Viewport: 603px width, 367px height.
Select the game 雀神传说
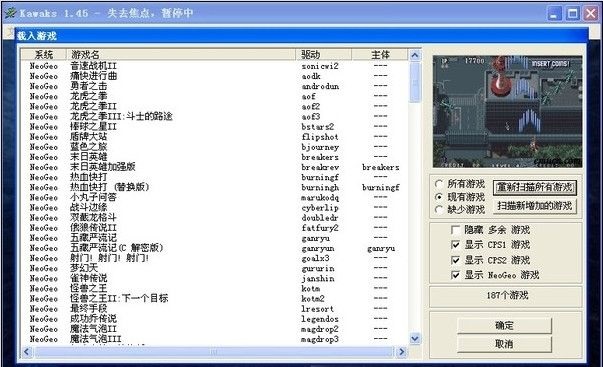pos(214,279)
